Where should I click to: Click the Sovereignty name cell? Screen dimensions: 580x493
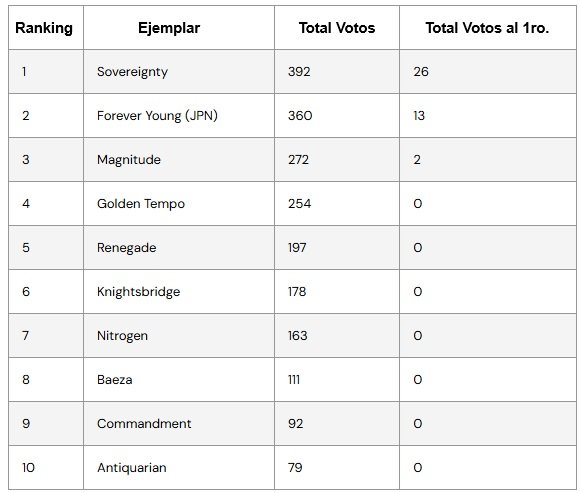pos(132,72)
